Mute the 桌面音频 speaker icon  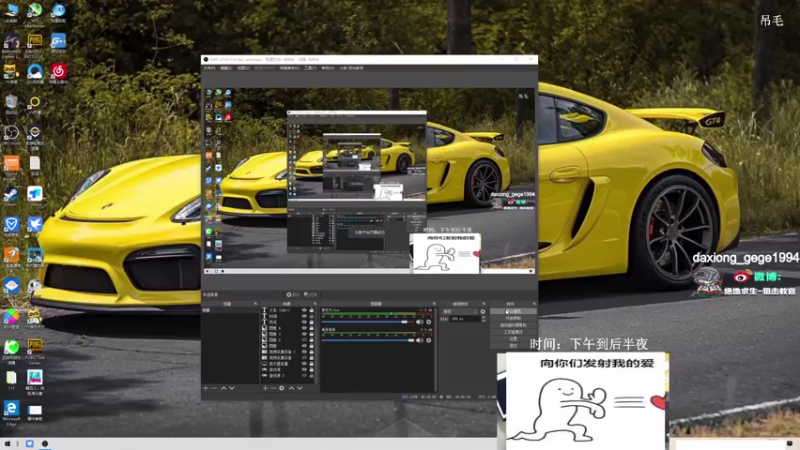[419, 340]
